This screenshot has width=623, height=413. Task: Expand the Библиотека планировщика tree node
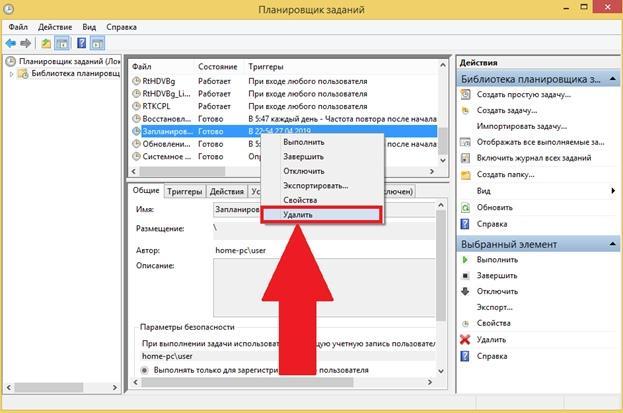pos(12,74)
